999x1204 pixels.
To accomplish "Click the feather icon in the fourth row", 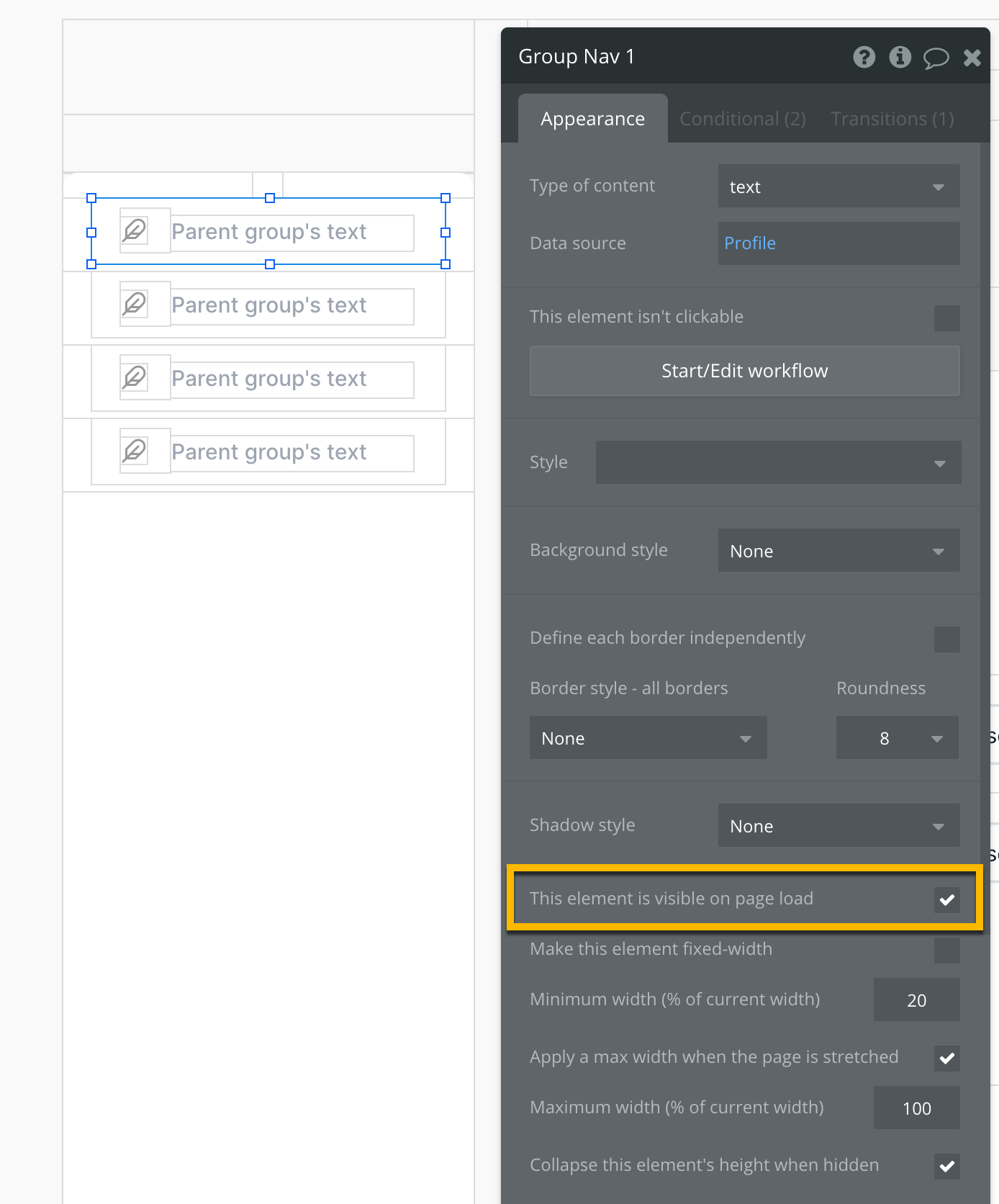I will pyautogui.click(x=135, y=451).
